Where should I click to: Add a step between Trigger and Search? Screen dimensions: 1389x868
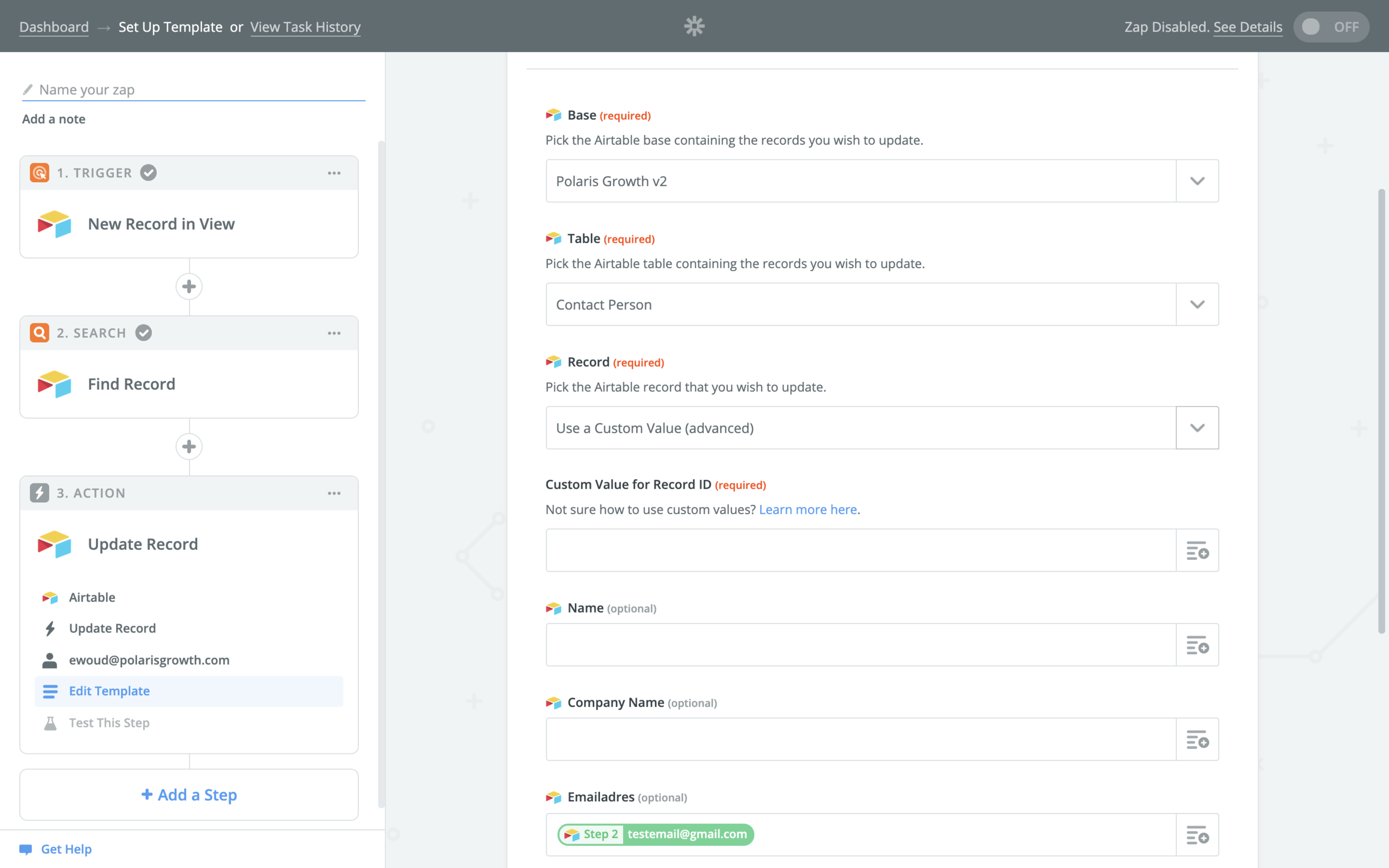click(x=189, y=287)
